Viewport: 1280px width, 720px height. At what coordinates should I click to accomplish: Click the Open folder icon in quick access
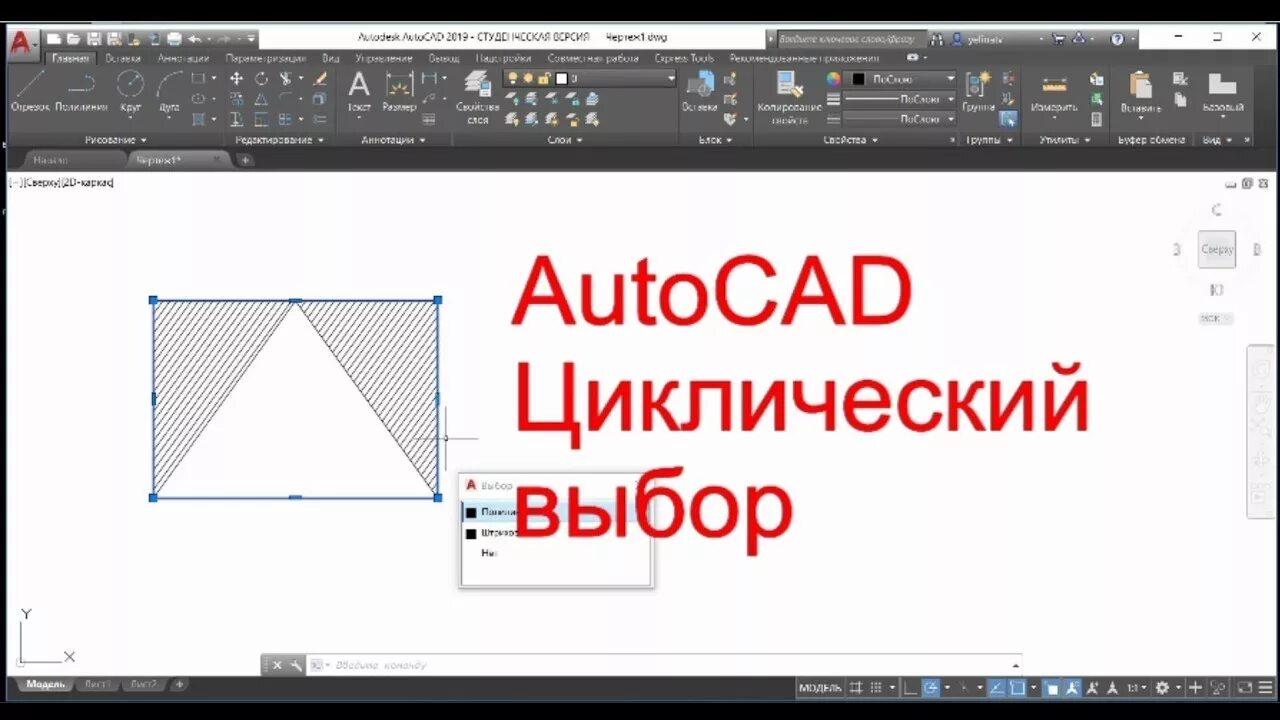pos(73,39)
